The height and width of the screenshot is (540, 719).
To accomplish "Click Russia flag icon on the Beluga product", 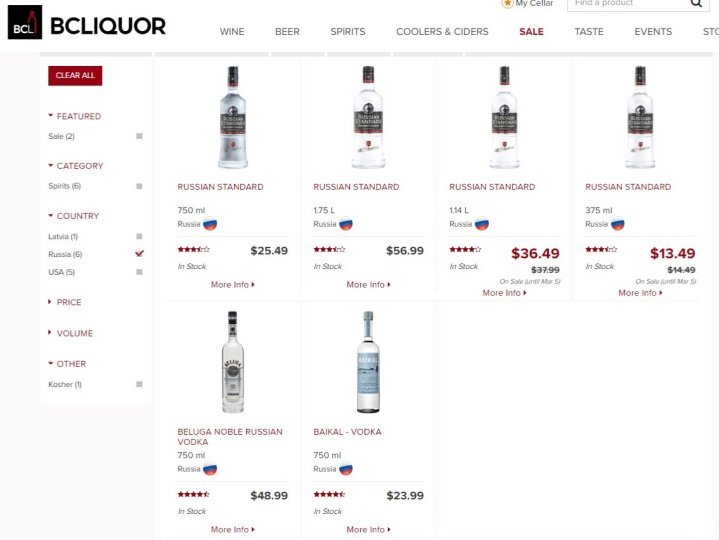I will 210,469.
